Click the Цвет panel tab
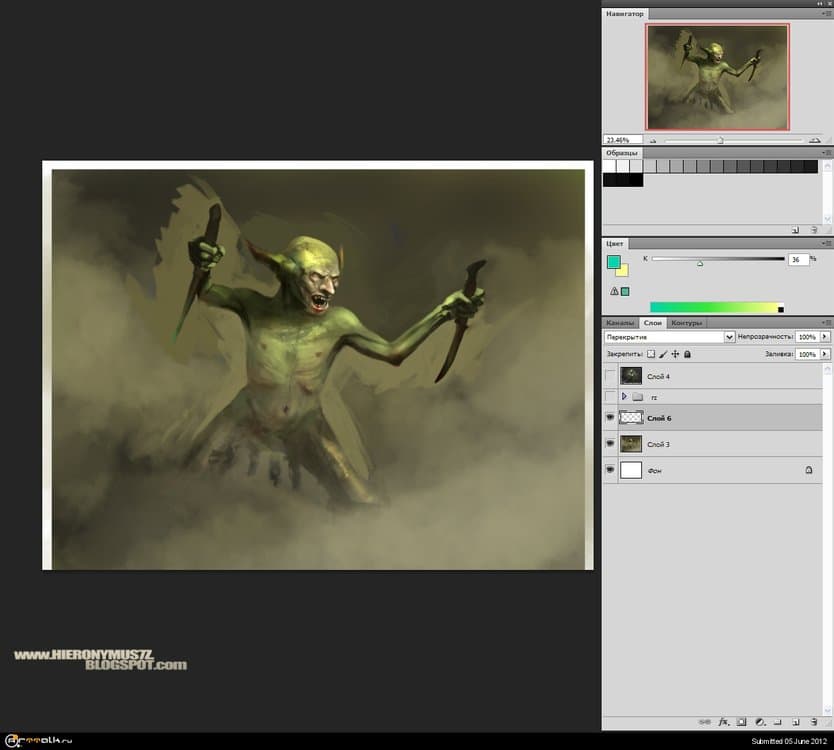 coord(614,244)
